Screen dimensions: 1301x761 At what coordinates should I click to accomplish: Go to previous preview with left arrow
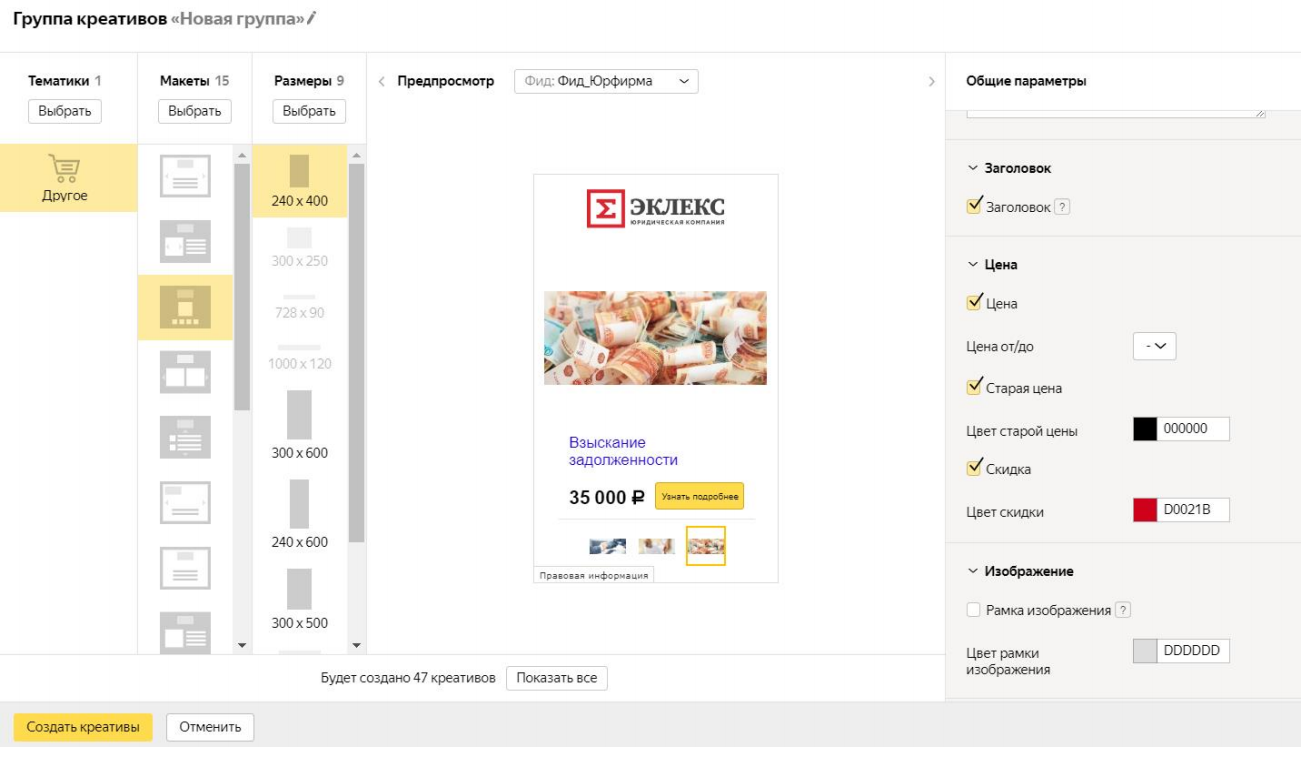click(x=381, y=82)
